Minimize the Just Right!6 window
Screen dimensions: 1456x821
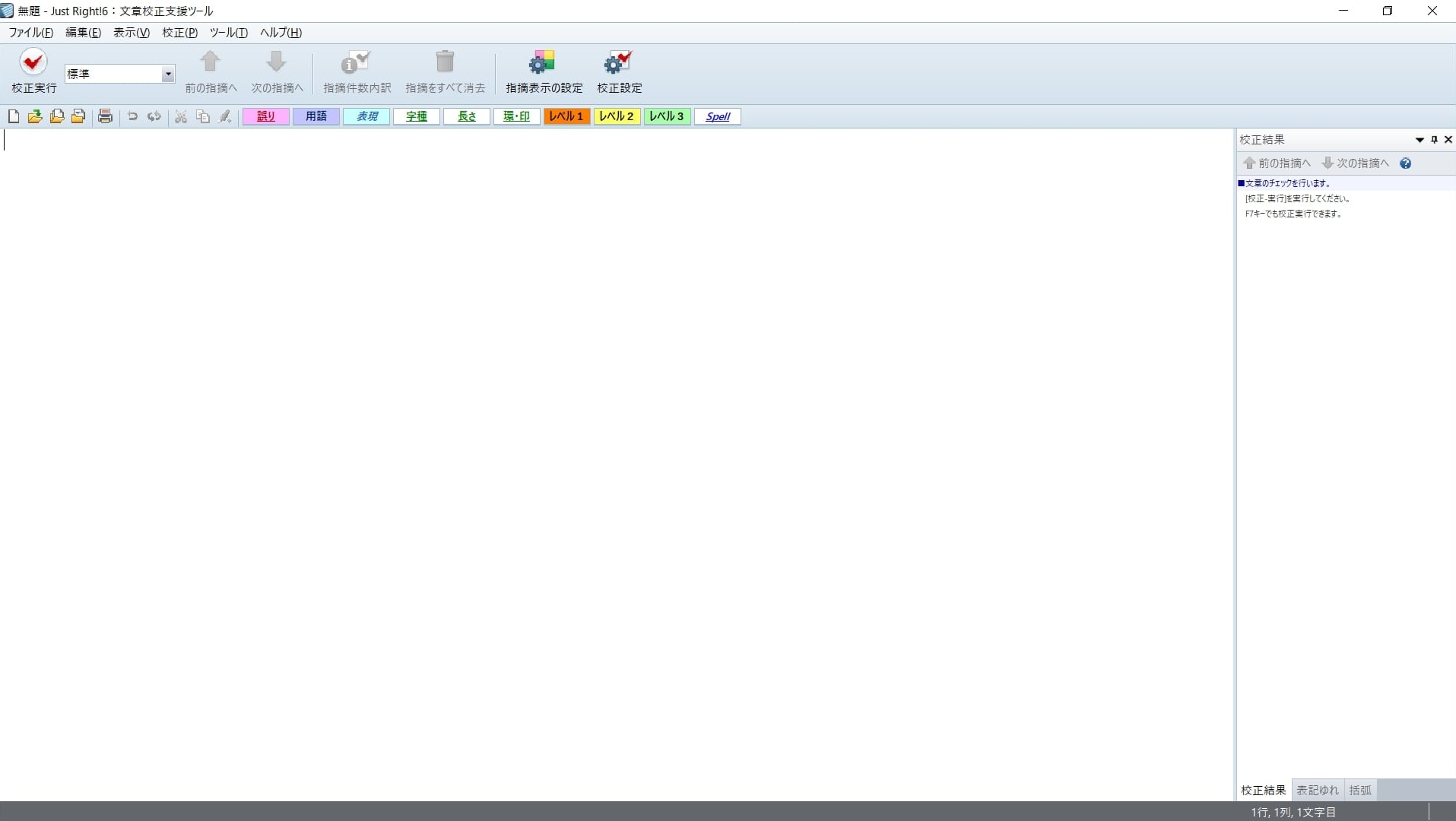tap(1343, 11)
